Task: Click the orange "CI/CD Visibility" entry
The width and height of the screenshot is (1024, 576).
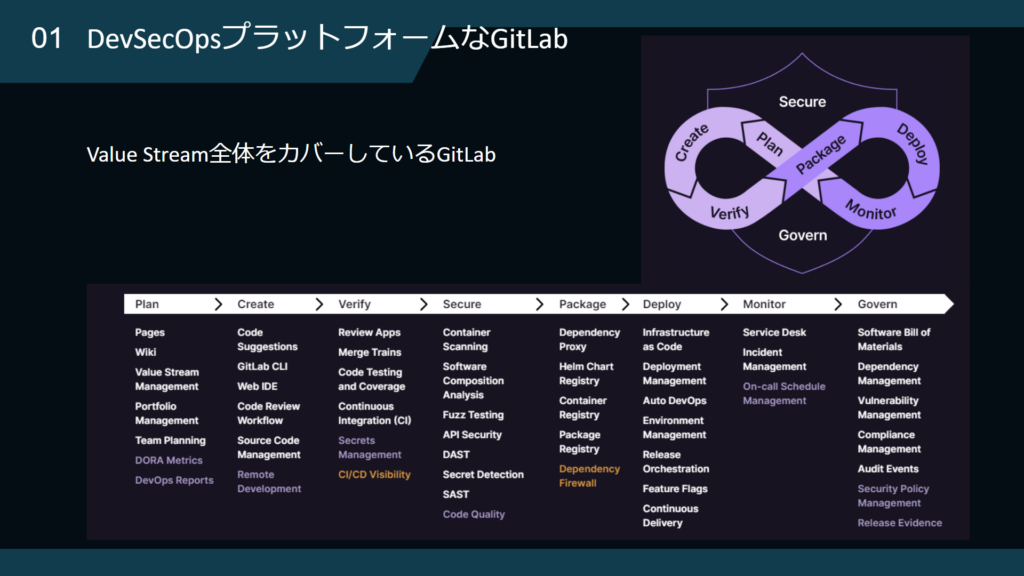Action: [374, 475]
